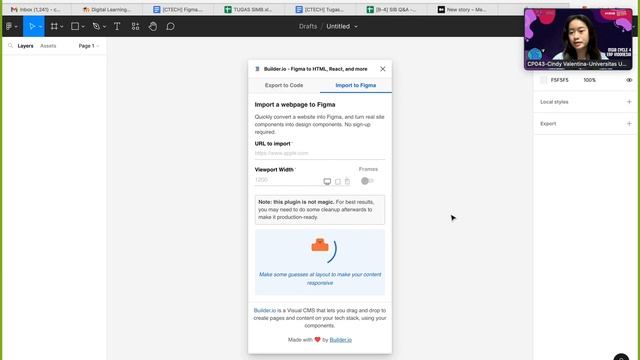Click the plugin not magic note
The image size is (640, 360).
point(320,210)
